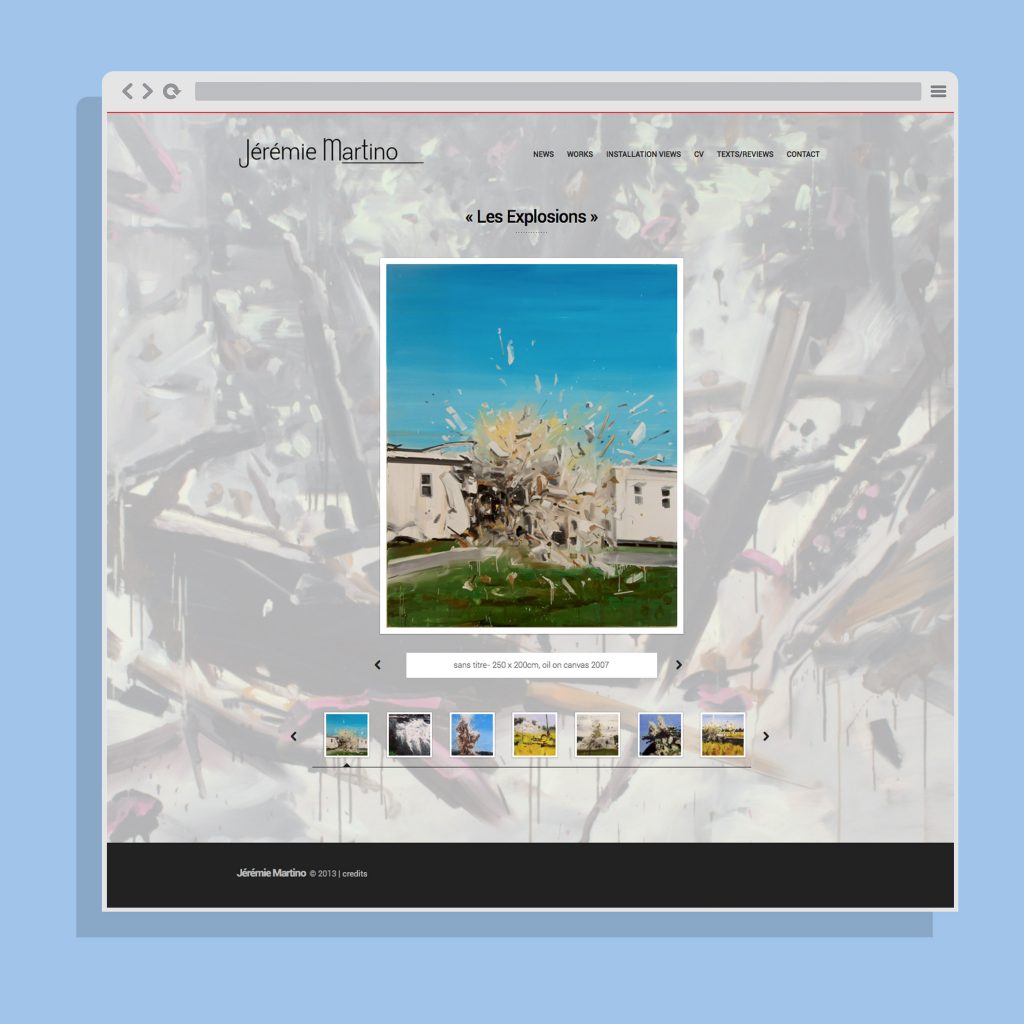Go to INSTALLATION VIEWS page

pyautogui.click(x=643, y=154)
